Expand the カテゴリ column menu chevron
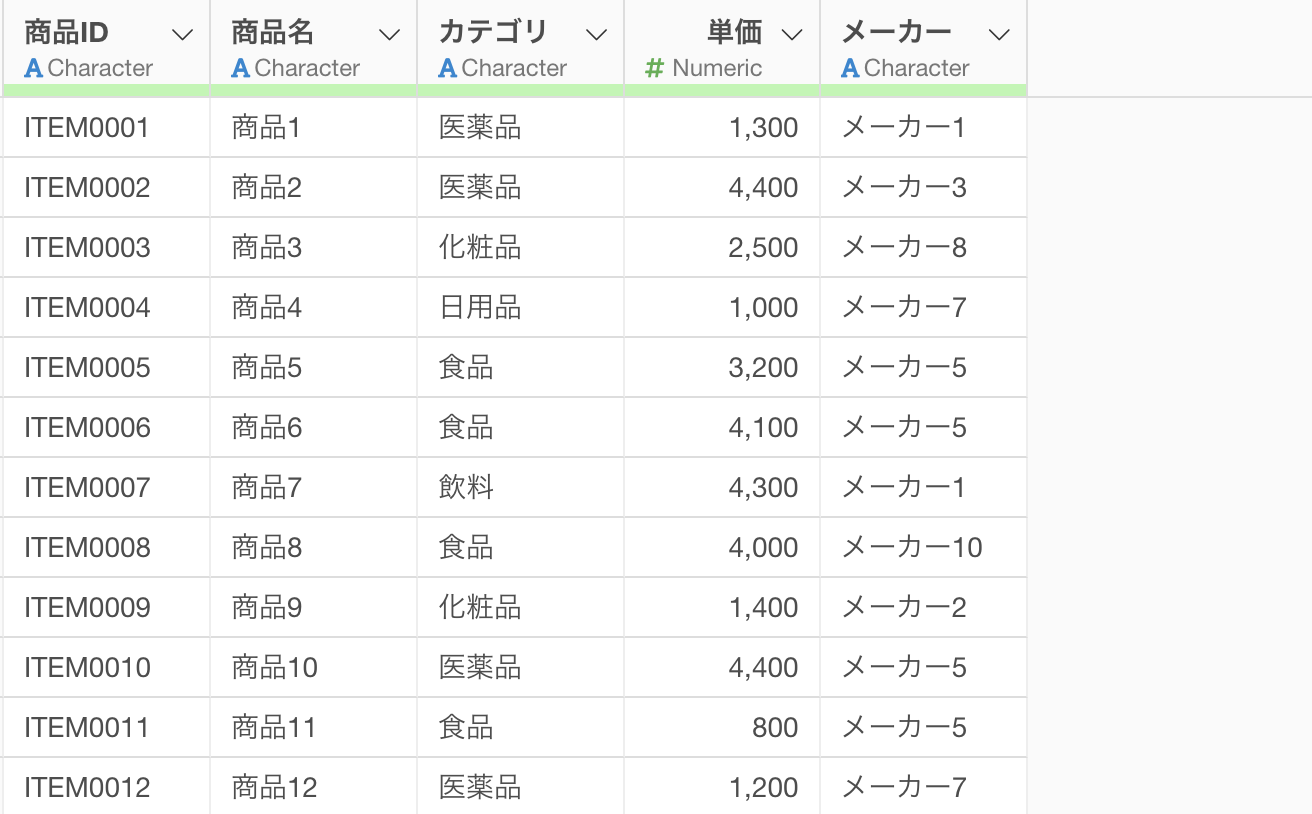This screenshot has width=1312, height=814. pyautogui.click(x=597, y=35)
